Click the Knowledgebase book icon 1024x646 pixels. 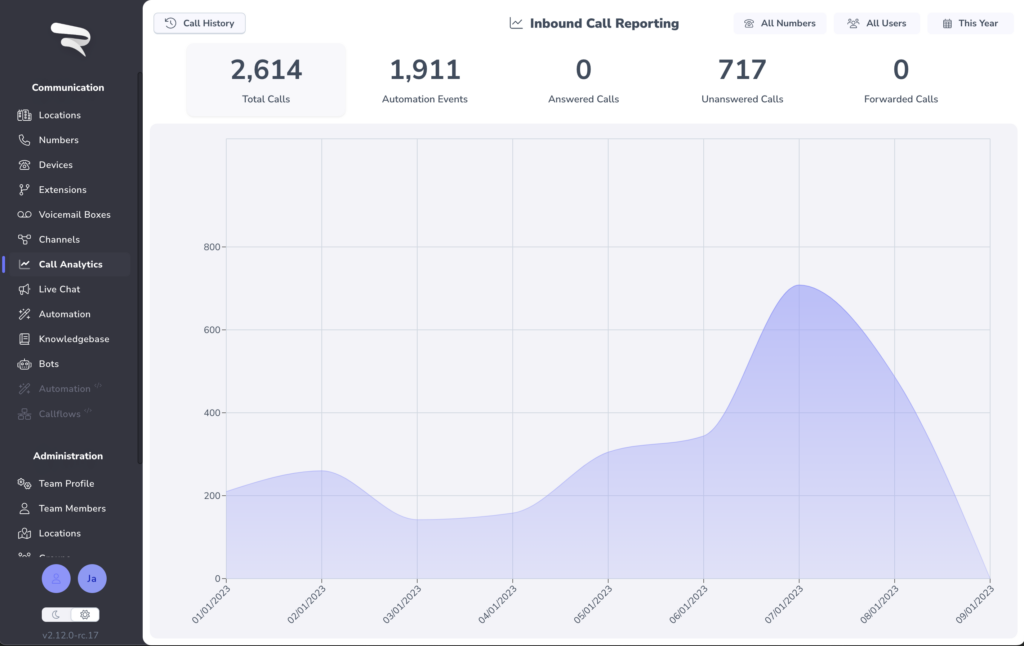coord(24,339)
